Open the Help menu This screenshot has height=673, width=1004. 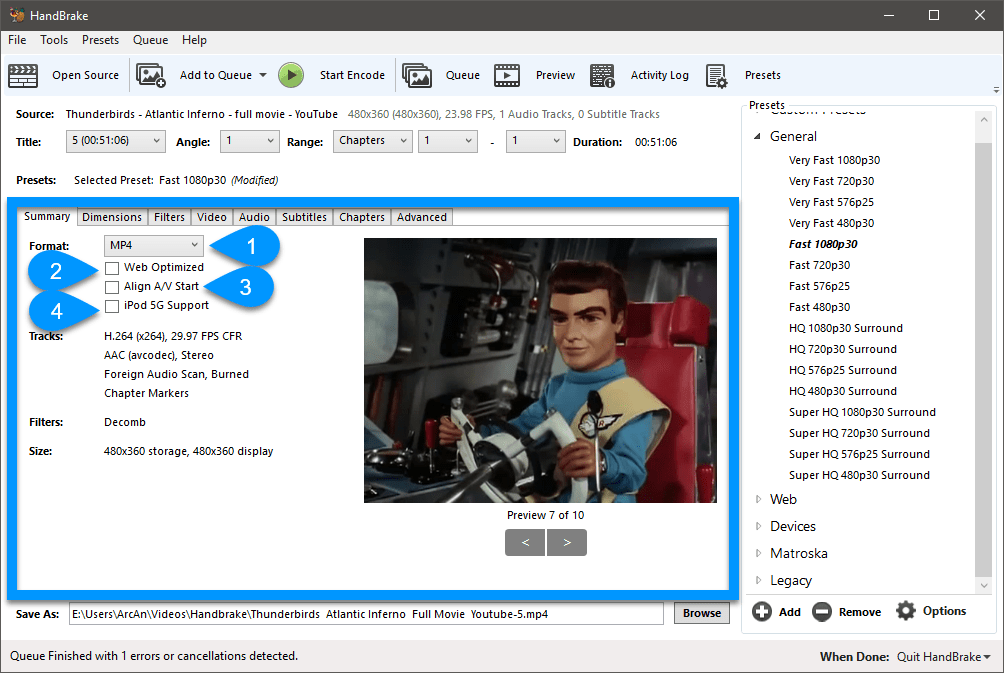[194, 40]
